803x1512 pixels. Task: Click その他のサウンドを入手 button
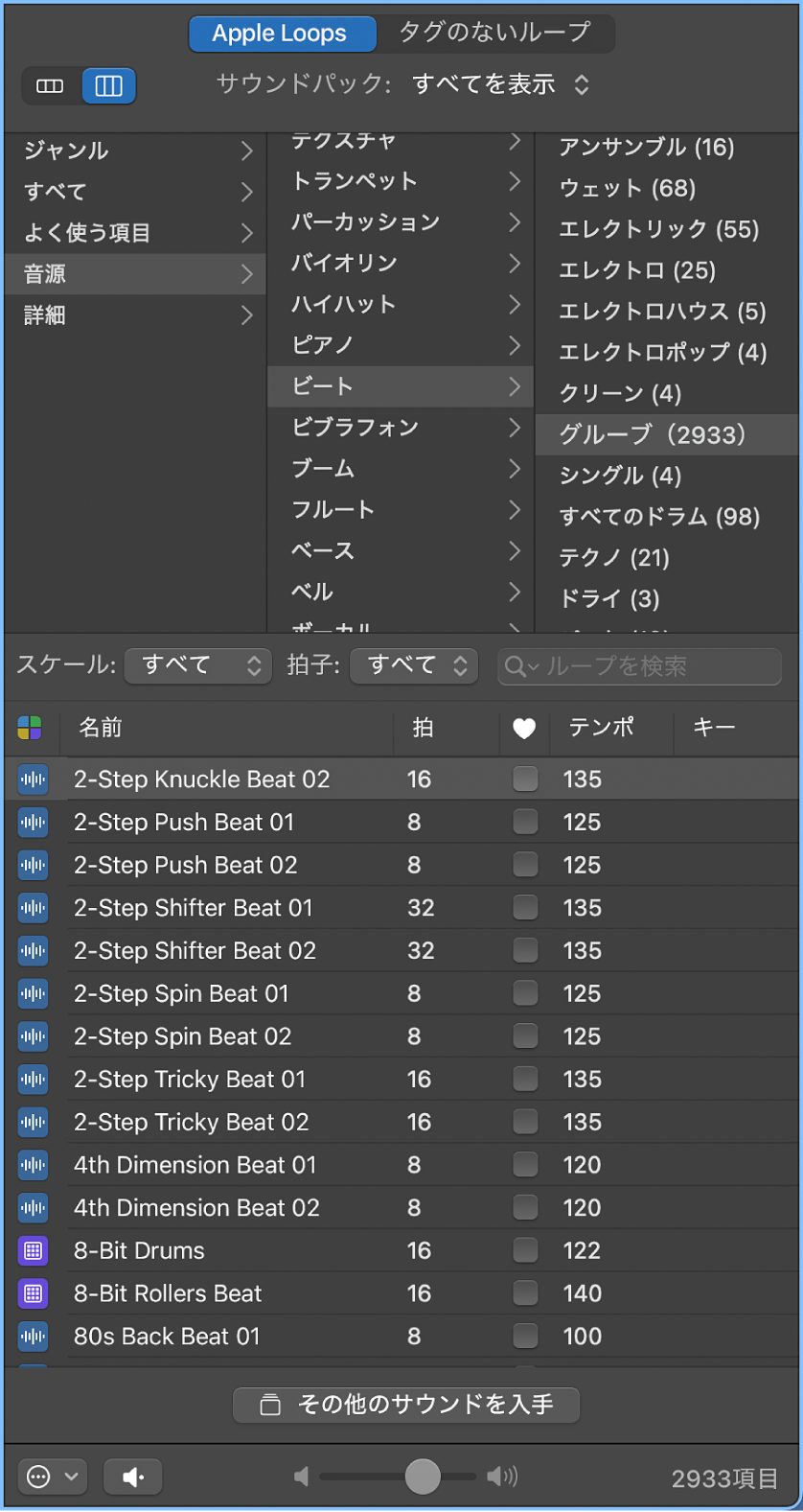[x=406, y=1405]
